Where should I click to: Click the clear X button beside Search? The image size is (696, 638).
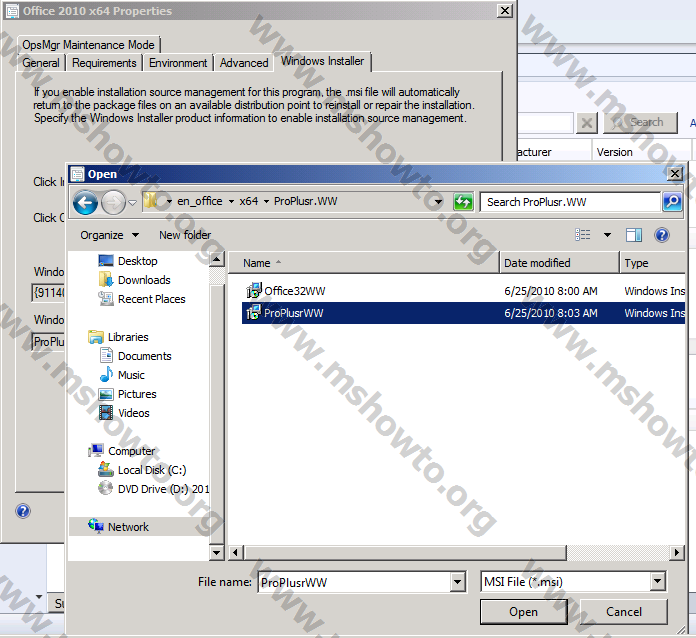586,123
